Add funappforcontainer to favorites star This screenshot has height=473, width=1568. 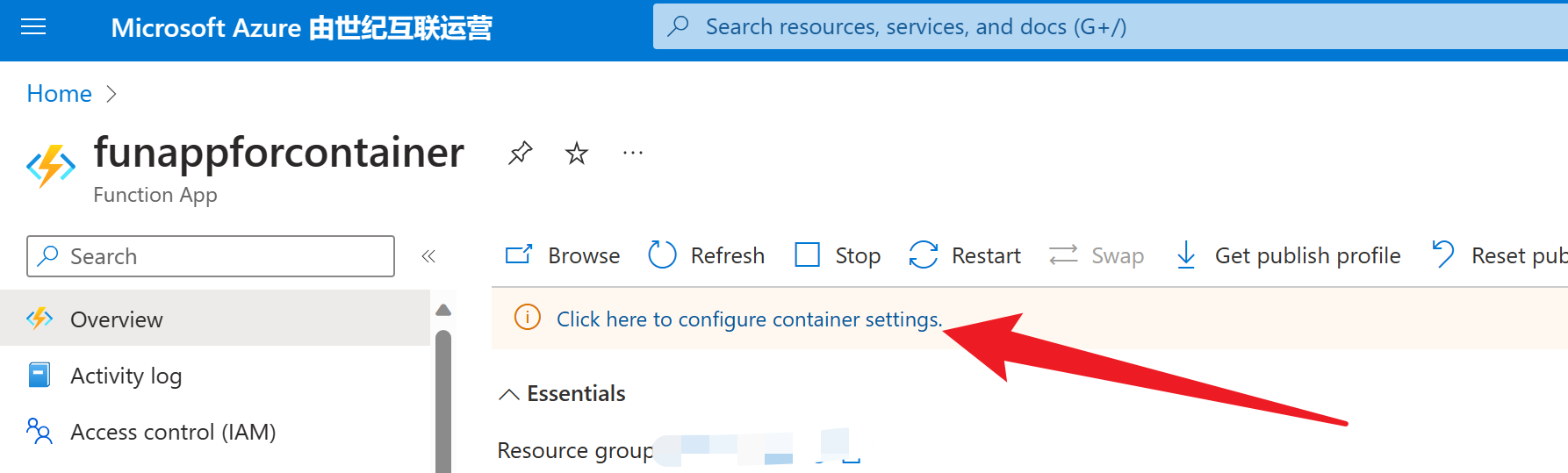(x=576, y=154)
